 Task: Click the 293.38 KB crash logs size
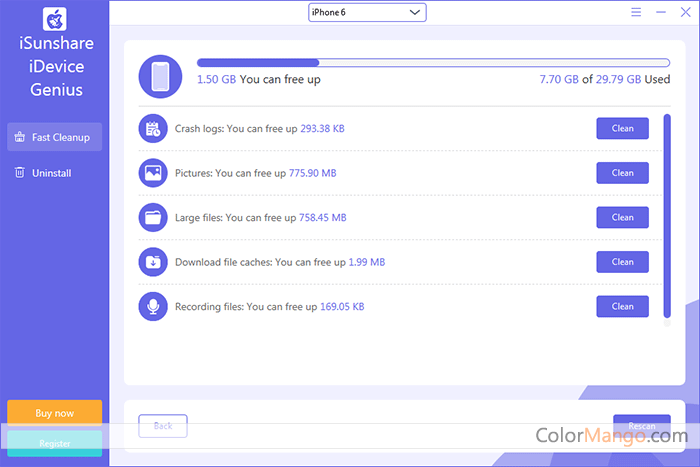[322, 129]
